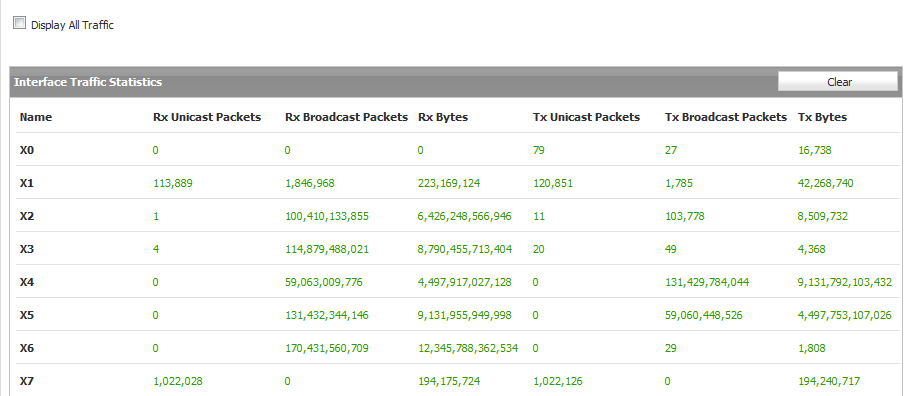Click X4 Tx Bytes value 9,131,792,103,432
Viewport: 910px width, 396px height.
(x=845, y=283)
